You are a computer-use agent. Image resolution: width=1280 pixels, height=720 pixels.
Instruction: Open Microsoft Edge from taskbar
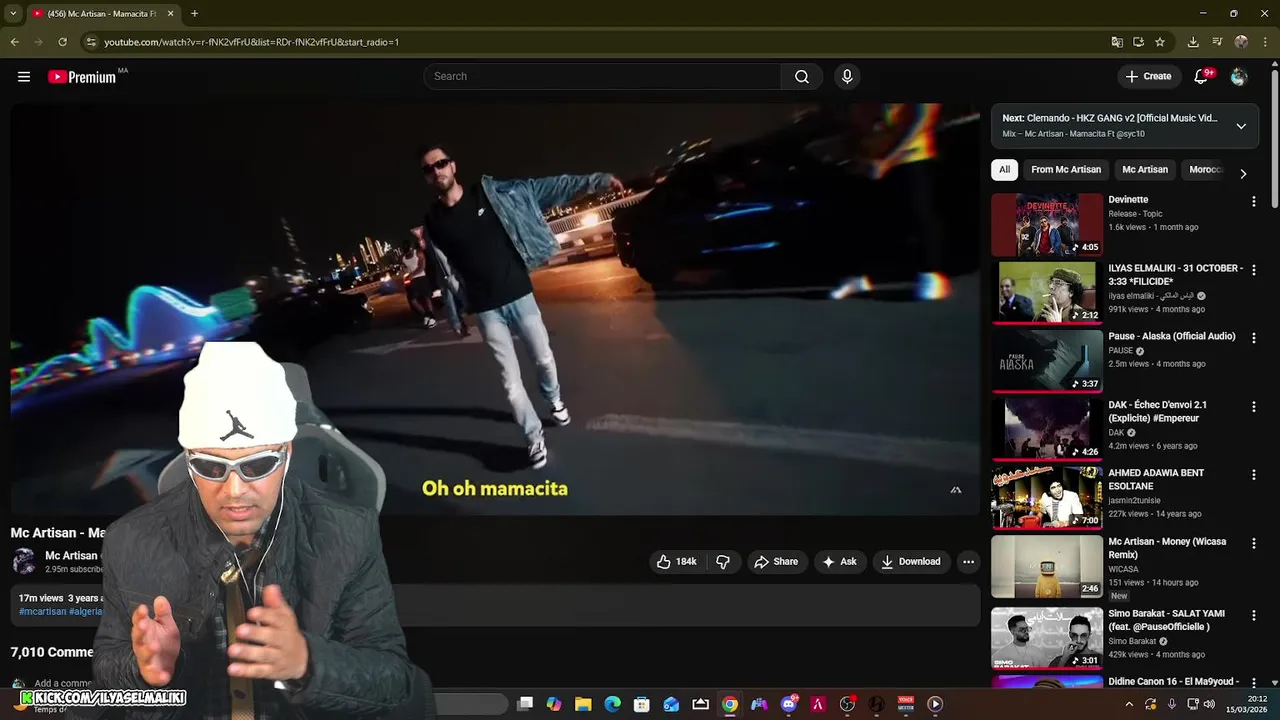click(x=612, y=704)
